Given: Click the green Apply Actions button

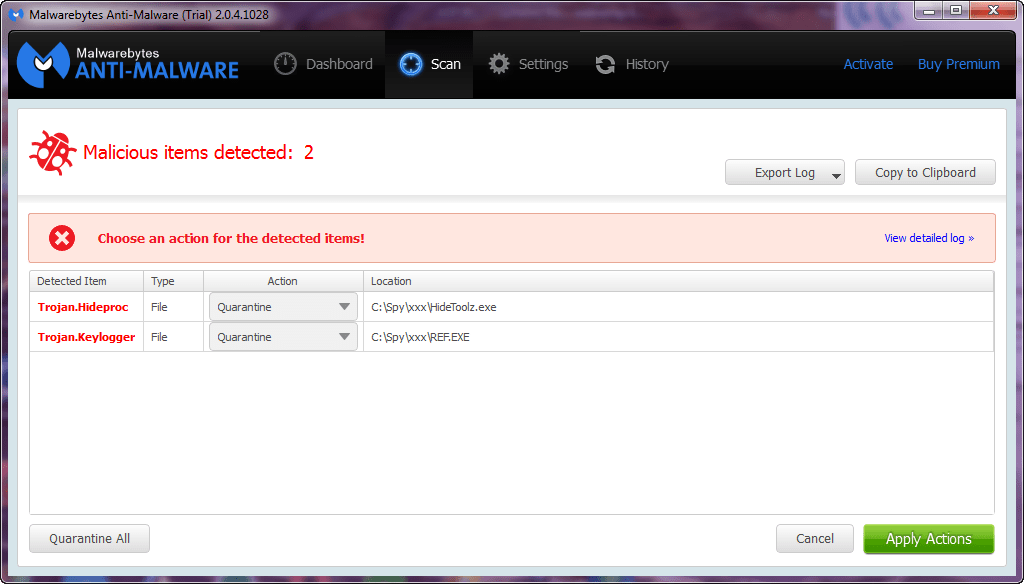Looking at the screenshot, I should (929, 539).
